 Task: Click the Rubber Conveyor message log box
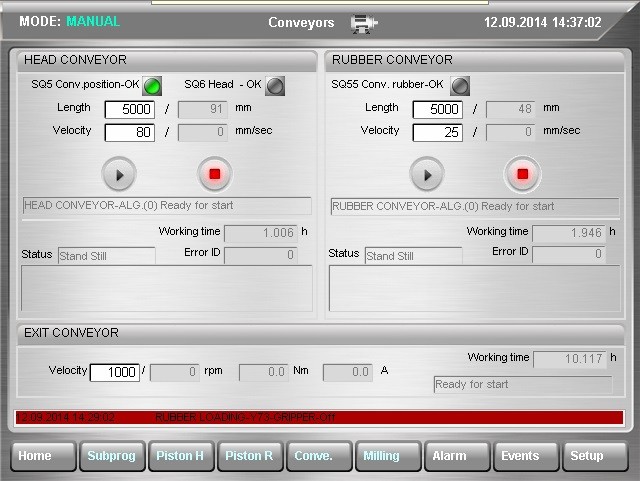coord(475,289)
